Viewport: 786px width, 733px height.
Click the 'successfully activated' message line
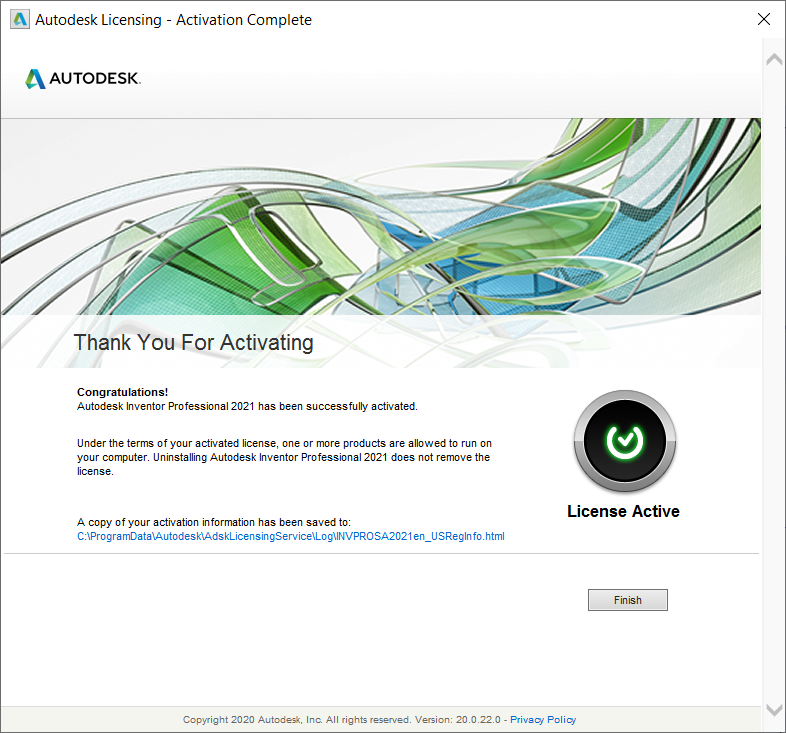tap(247, 406)
